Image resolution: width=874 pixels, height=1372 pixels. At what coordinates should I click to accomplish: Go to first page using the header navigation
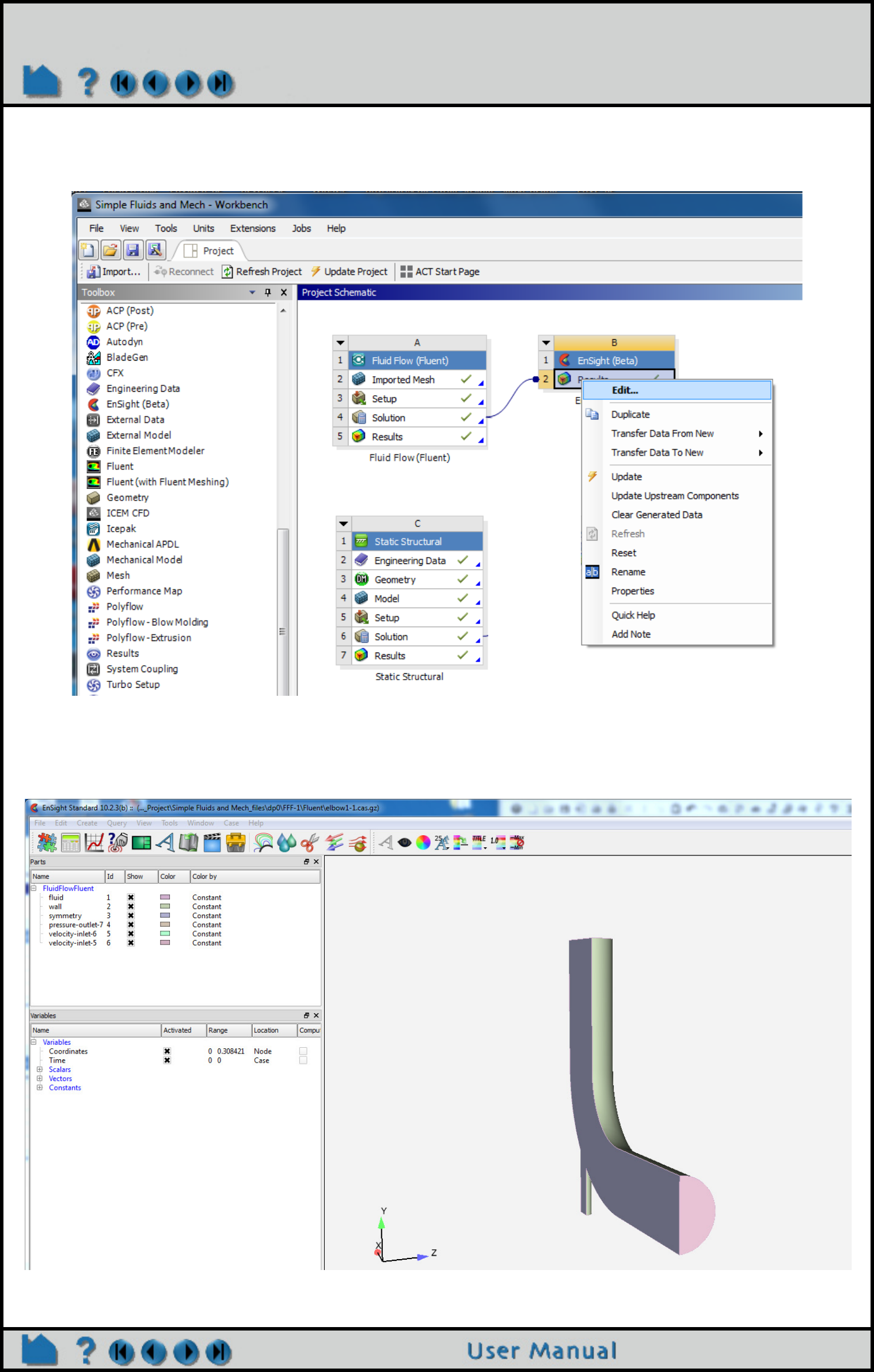[x=123, y=83]
